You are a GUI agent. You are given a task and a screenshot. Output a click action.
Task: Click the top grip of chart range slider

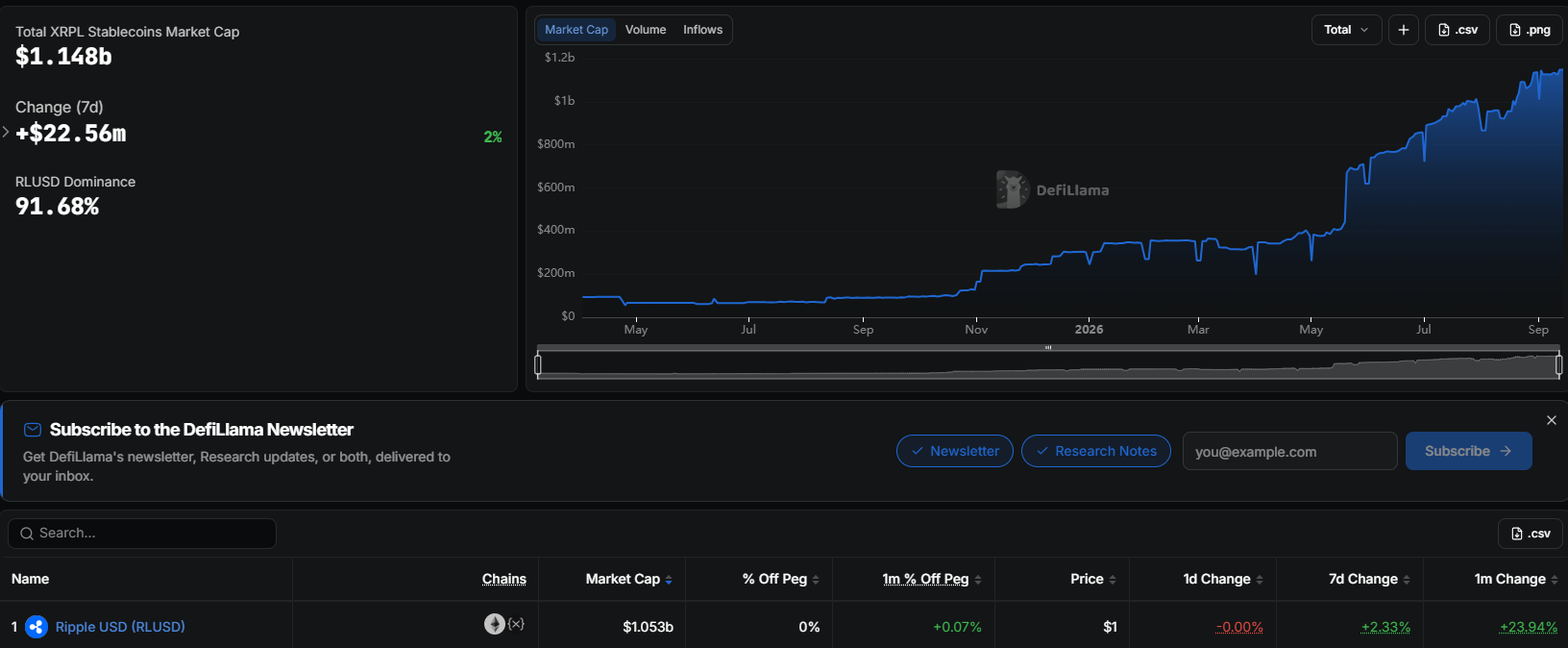coord(1048,347)
